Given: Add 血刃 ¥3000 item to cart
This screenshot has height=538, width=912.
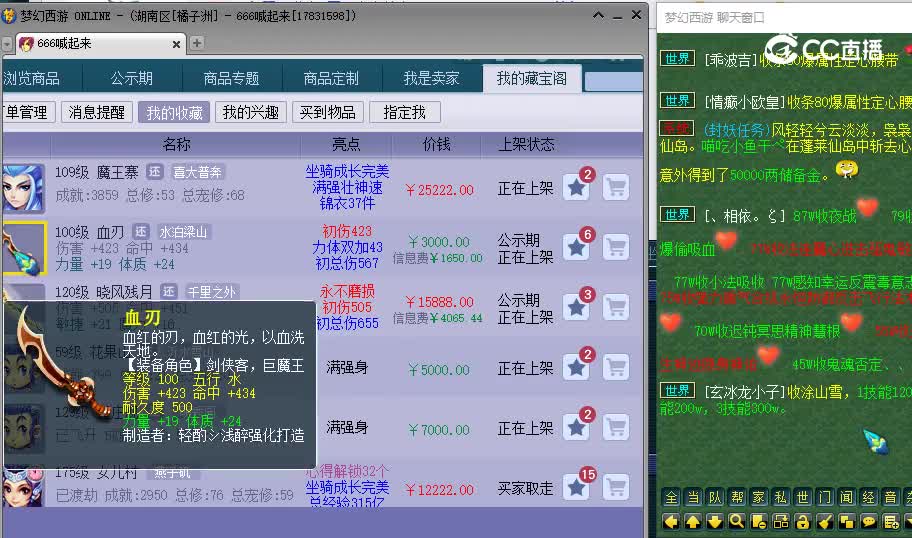Looking at the screenshot, I should pyautogui.click(x=616, y=247).
